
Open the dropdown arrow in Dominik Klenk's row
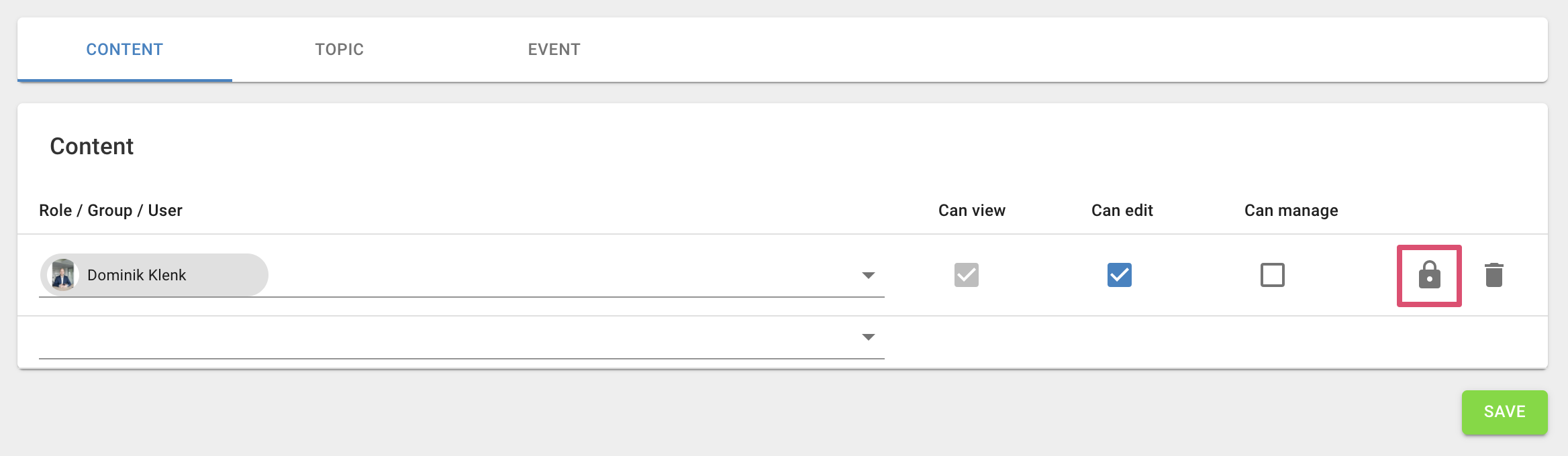[x=868, y=276]
